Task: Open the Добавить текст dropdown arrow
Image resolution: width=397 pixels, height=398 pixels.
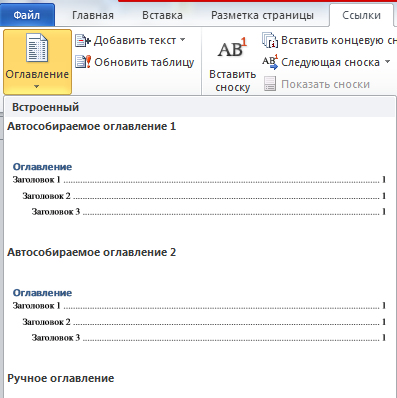Action: tap(182, 40)
